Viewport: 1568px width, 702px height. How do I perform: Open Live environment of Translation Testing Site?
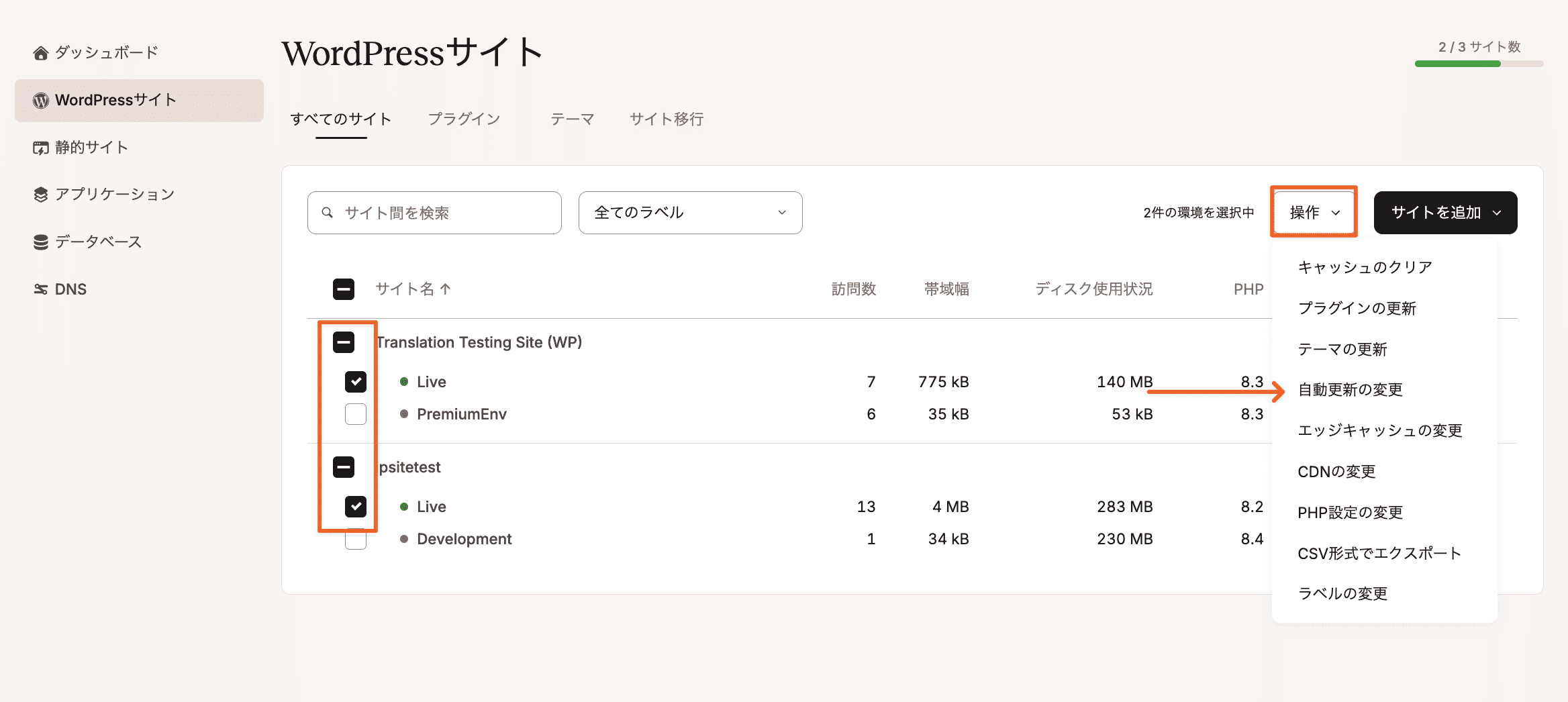[x=432, y=382]
